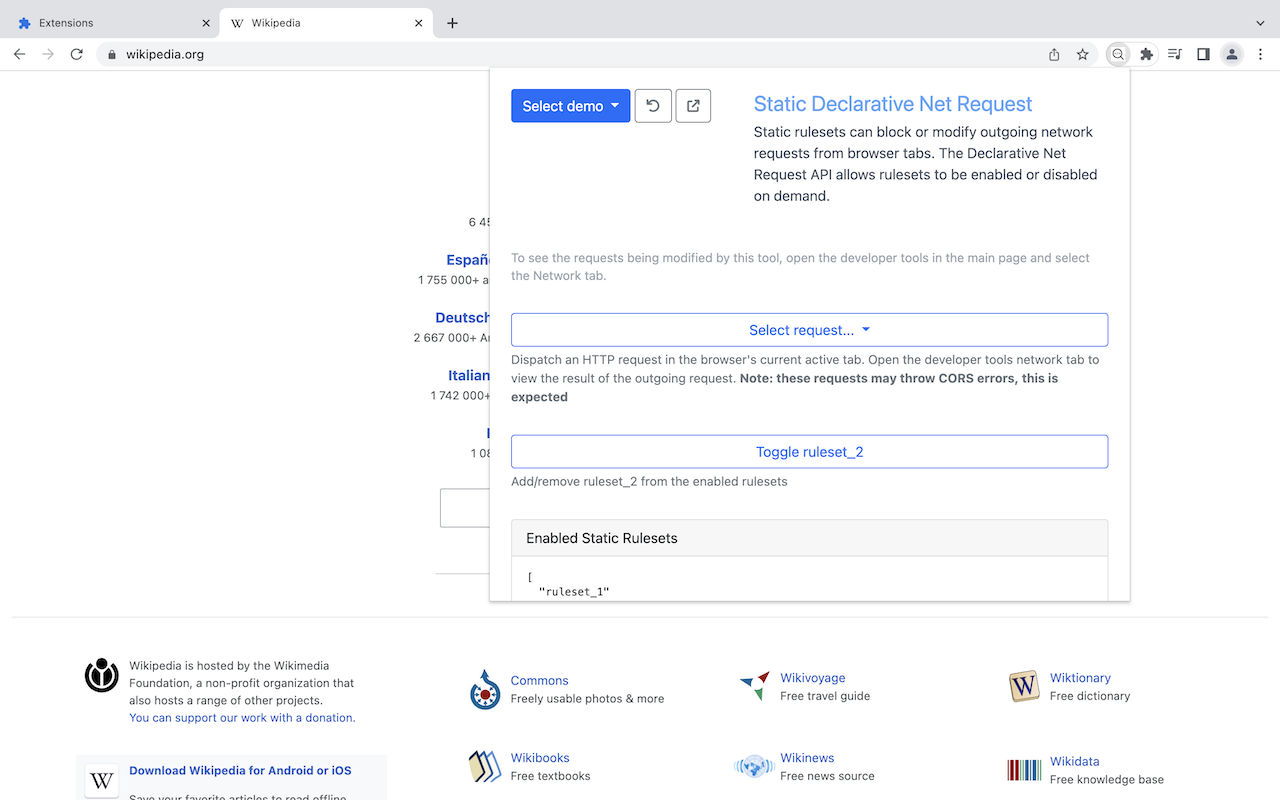The height and width of the screenshot is (800, 1280).
Task: Click the profile avatar icon
Action: point(1231,54)
